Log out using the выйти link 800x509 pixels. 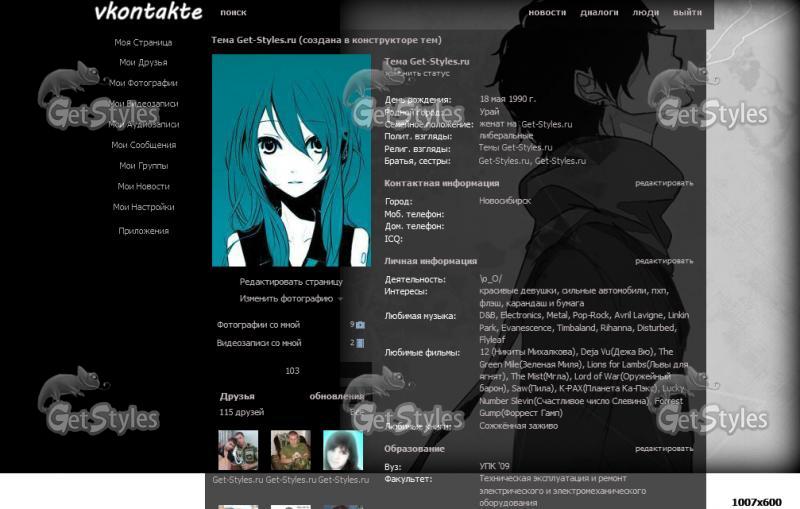pyautogui.click(x=687, y=13)
